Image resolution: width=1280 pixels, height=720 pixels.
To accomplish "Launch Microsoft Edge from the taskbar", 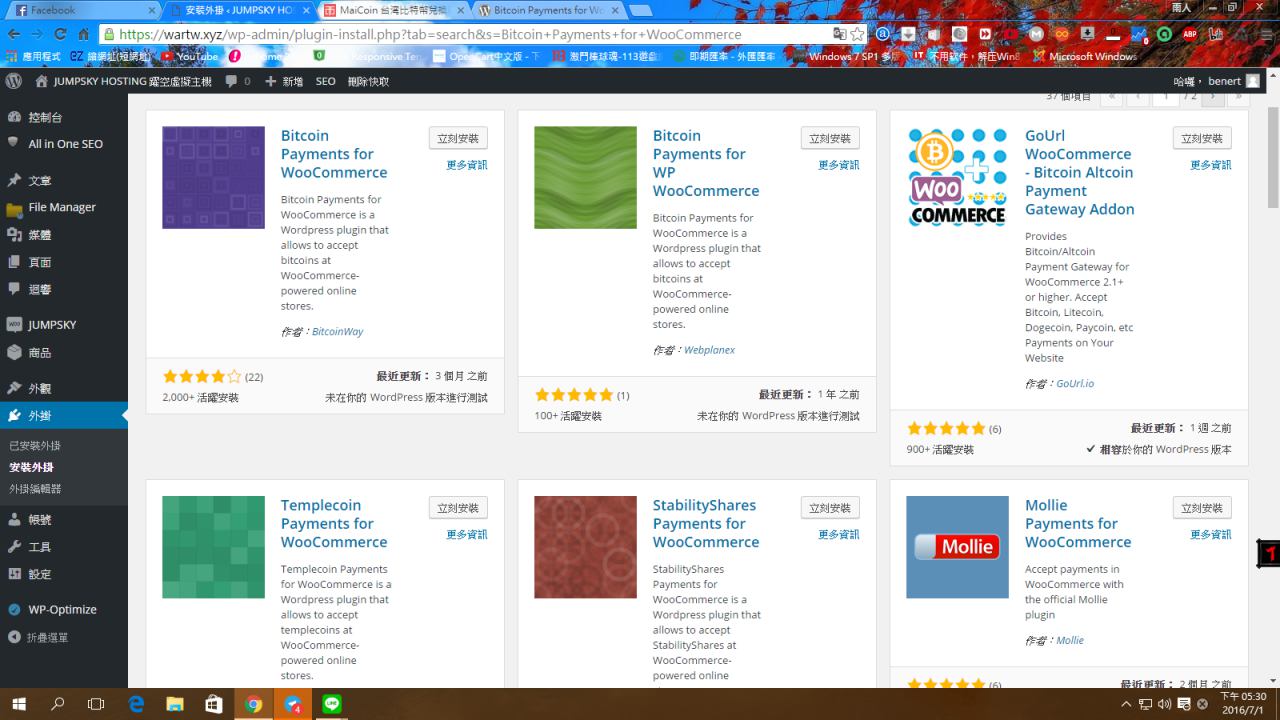I will click(136, 704).
